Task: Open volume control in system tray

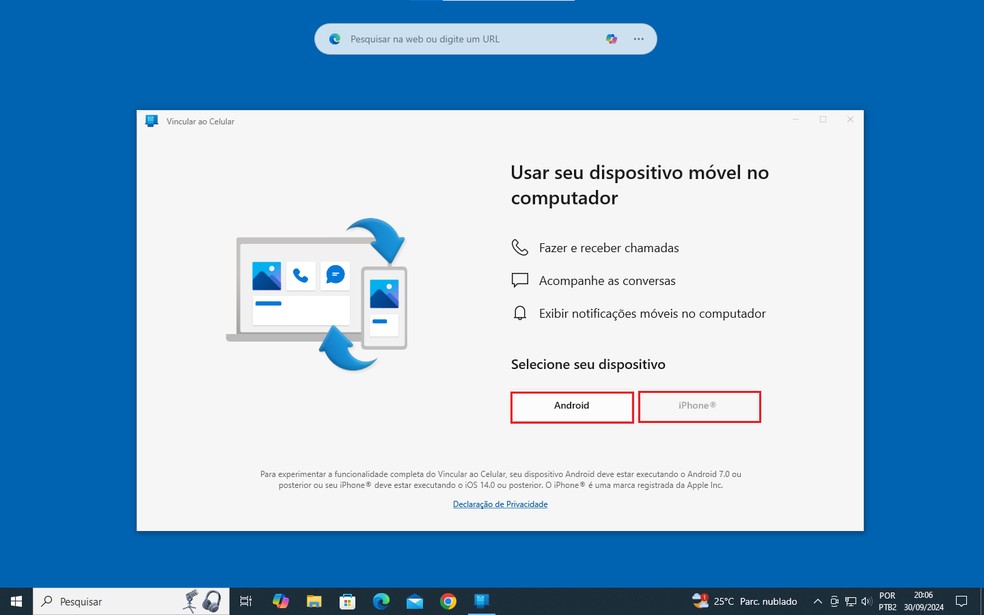Action: (x=867, y=601)
